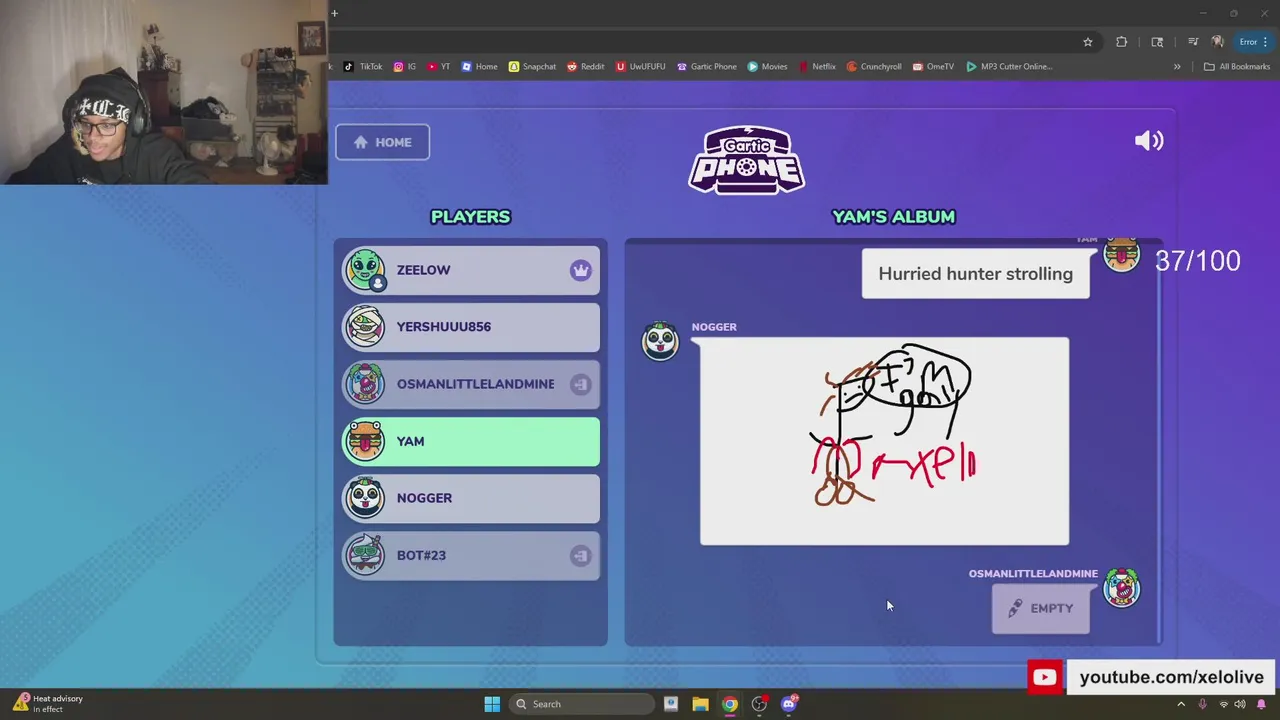Screen dimensions: 1280x720
Task: Open the Crunchyroll bookmark
Action: point(874,67)
